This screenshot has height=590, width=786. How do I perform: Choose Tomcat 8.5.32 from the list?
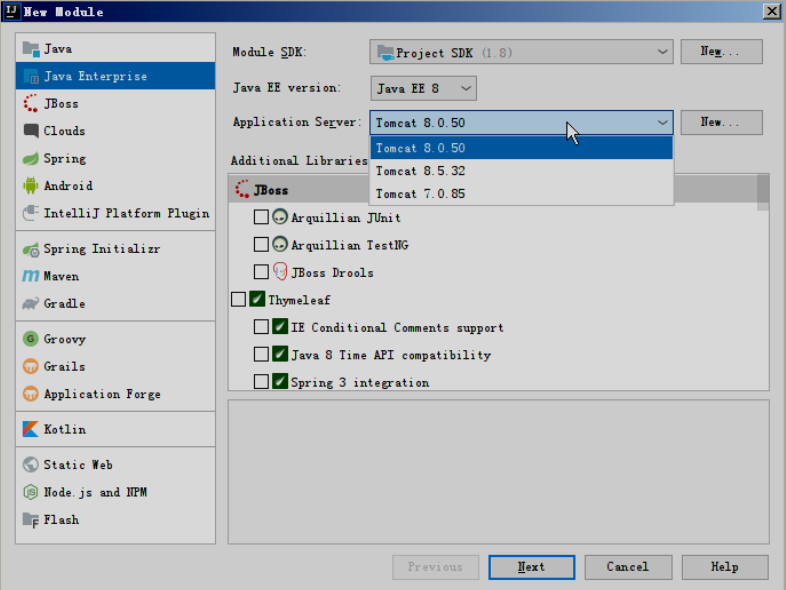521,171
